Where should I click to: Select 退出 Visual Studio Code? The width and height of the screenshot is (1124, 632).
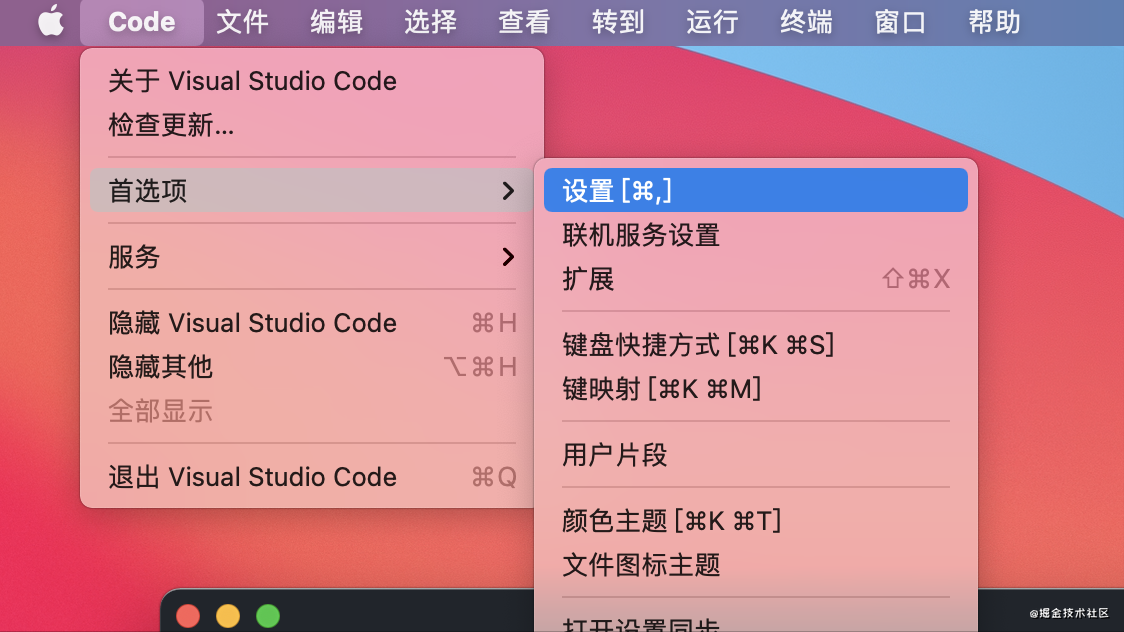click(312, 477)
